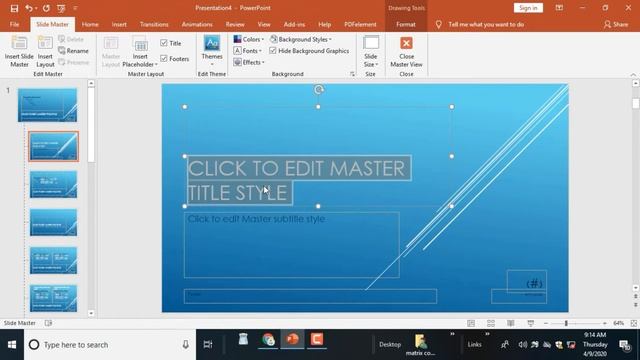Open the Add-ins tab
640x360 pixels.
tap(294, 24)
